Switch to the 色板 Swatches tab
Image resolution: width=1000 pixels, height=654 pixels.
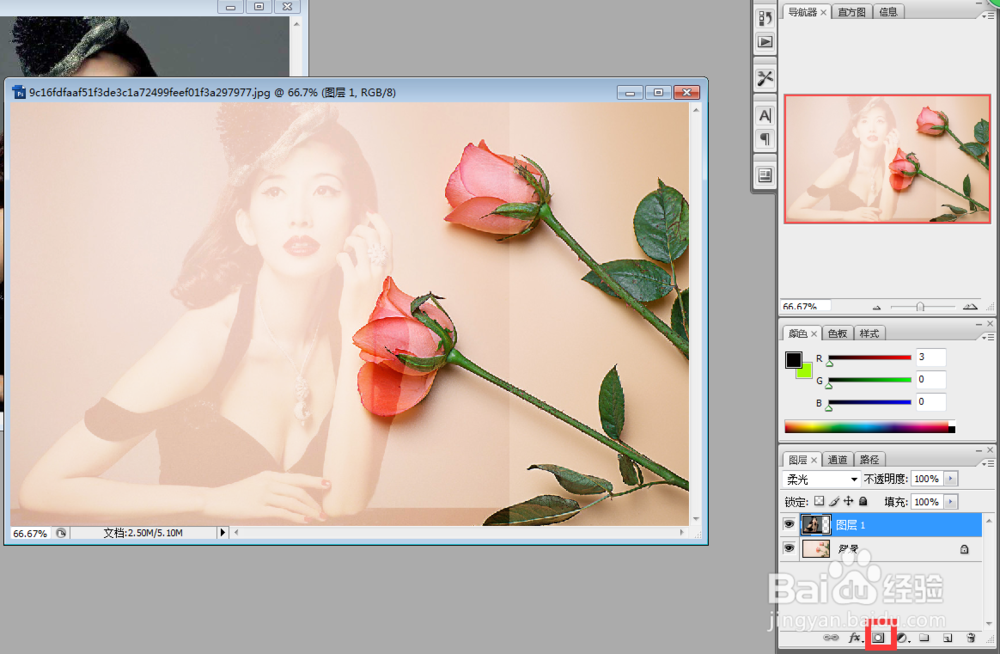point(837,334)
